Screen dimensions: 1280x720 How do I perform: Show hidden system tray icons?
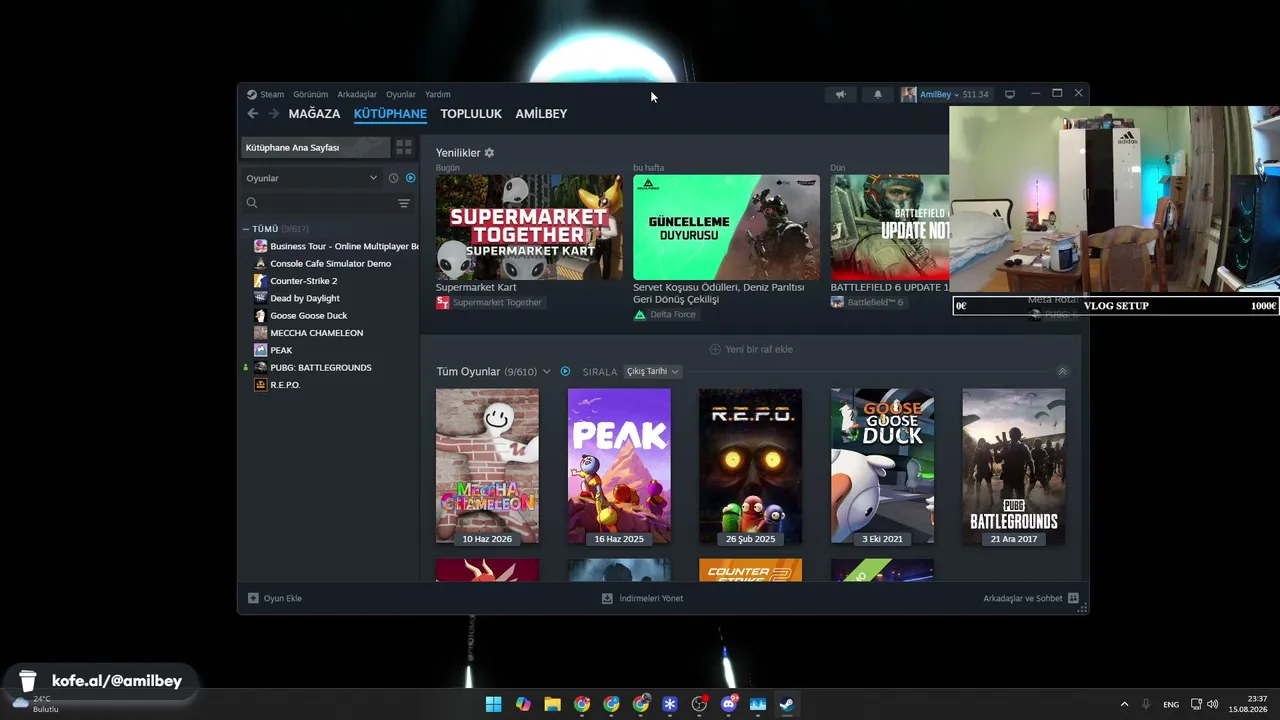tap(1124, 704)
